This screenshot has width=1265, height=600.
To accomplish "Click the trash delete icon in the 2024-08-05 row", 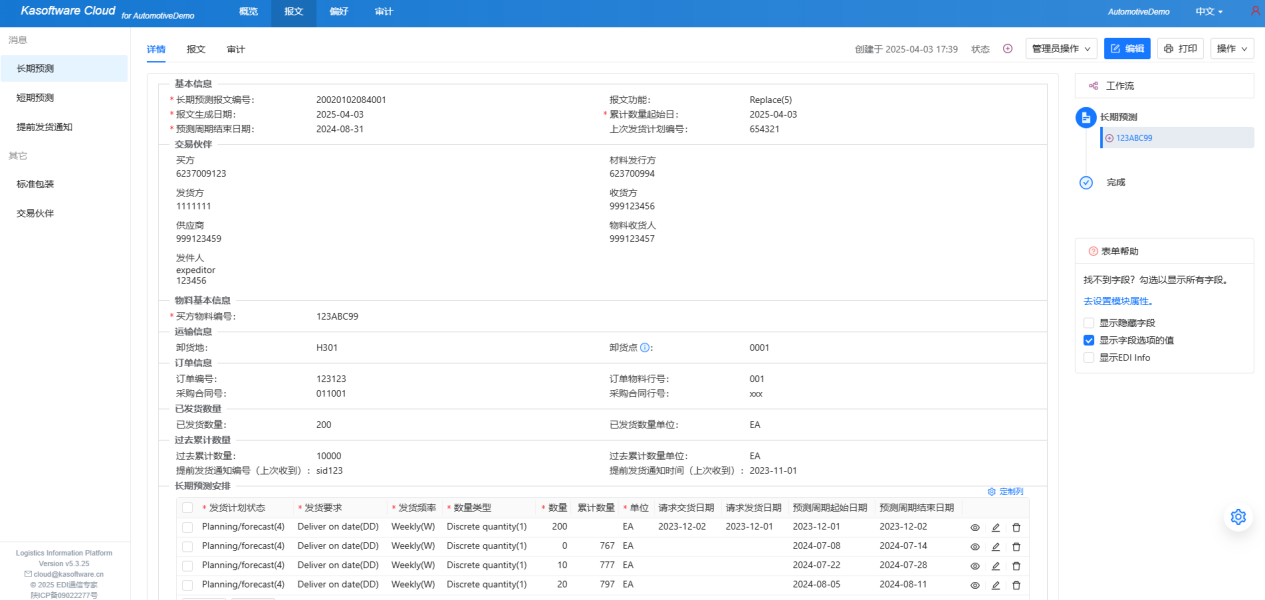I will pos(1016,584).
